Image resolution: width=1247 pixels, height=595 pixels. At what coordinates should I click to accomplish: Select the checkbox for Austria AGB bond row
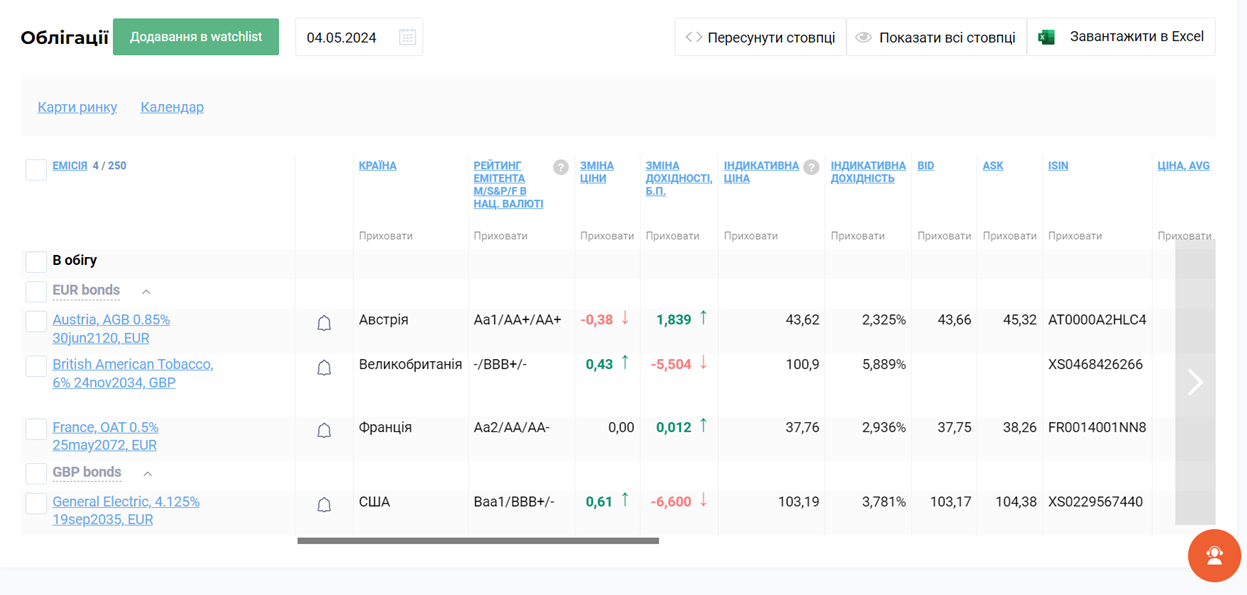(x=35, y=320)
